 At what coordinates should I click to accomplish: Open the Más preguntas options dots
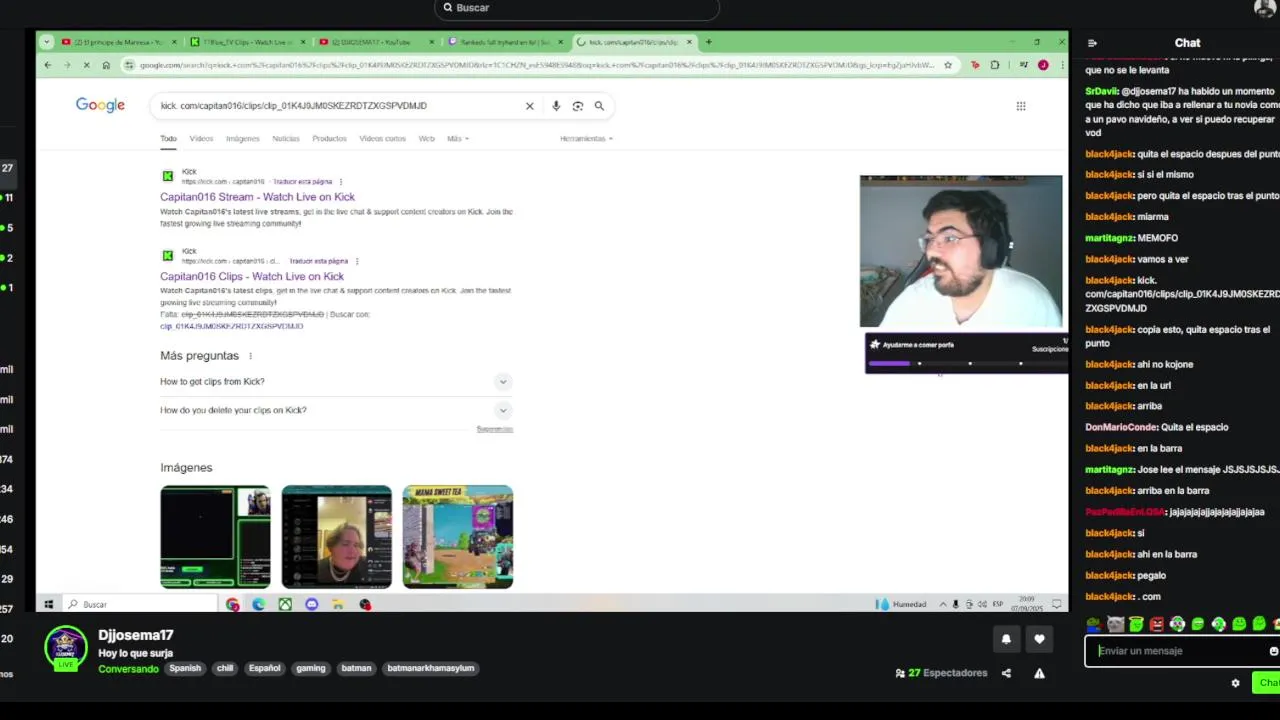(250, 356)
